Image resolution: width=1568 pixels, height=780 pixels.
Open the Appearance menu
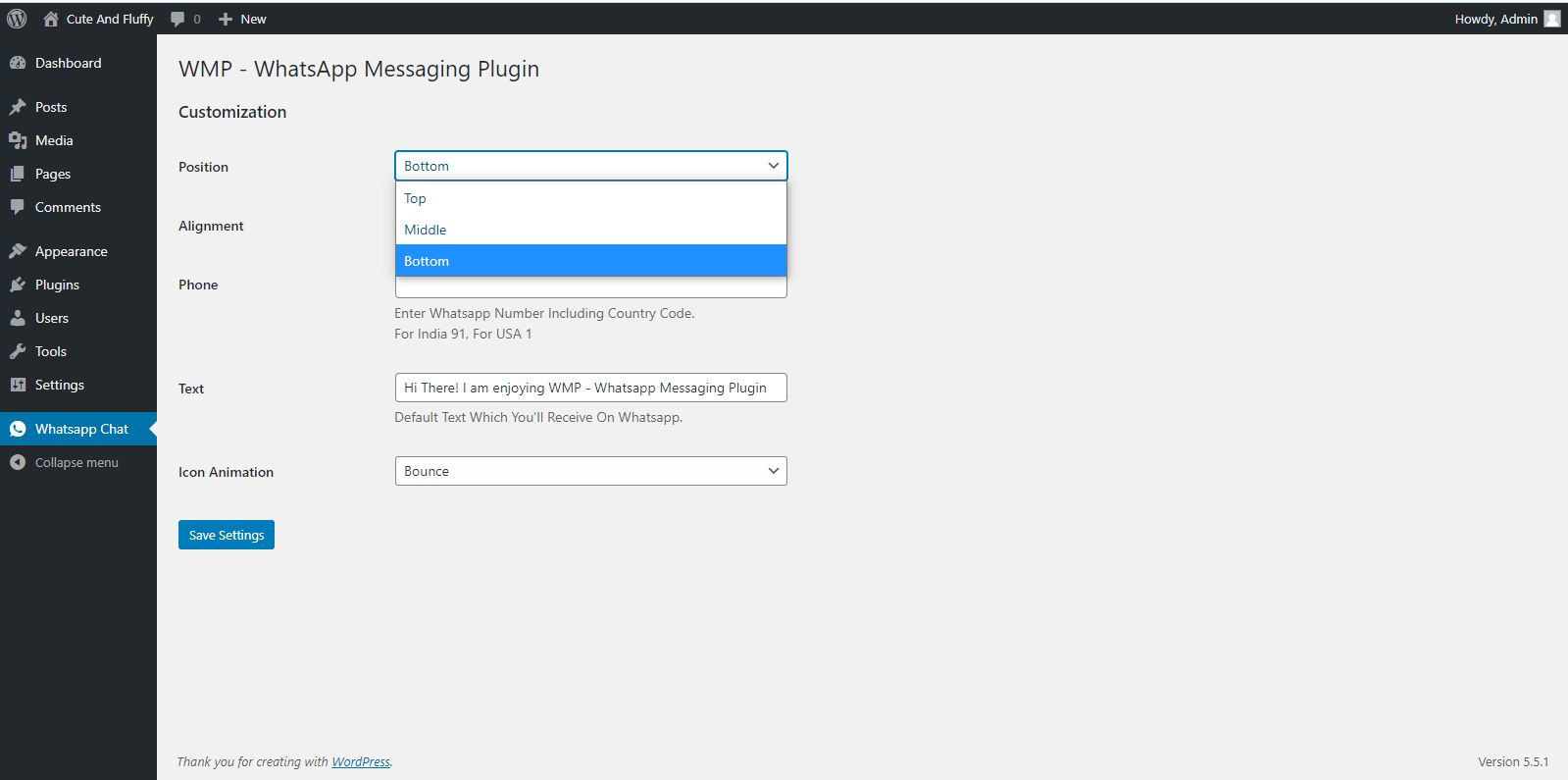pos(71,251)
